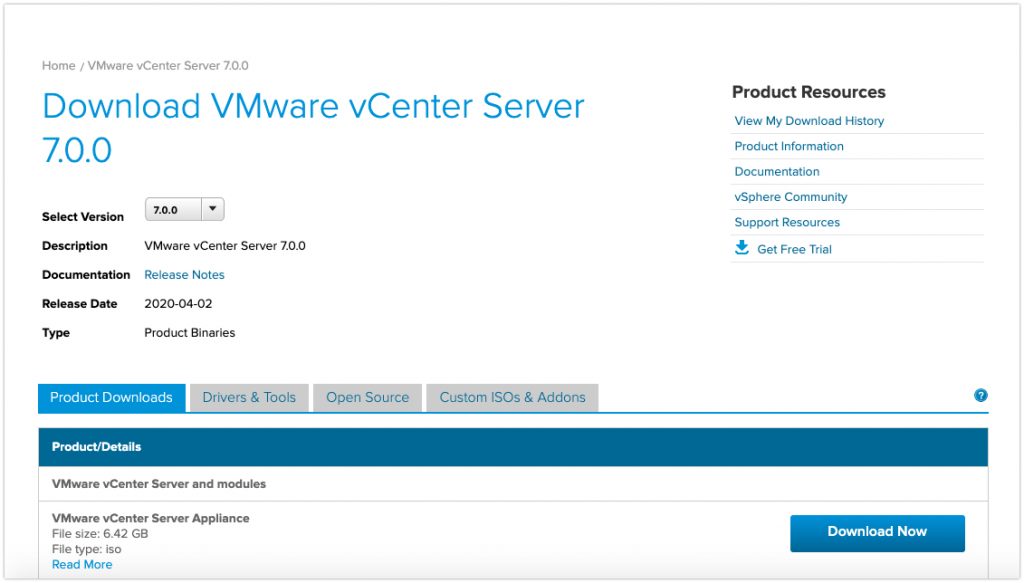Viewport: 1024px width, 583px height.
Task: Click the Product/Details table header
Action: pos(513,447)
